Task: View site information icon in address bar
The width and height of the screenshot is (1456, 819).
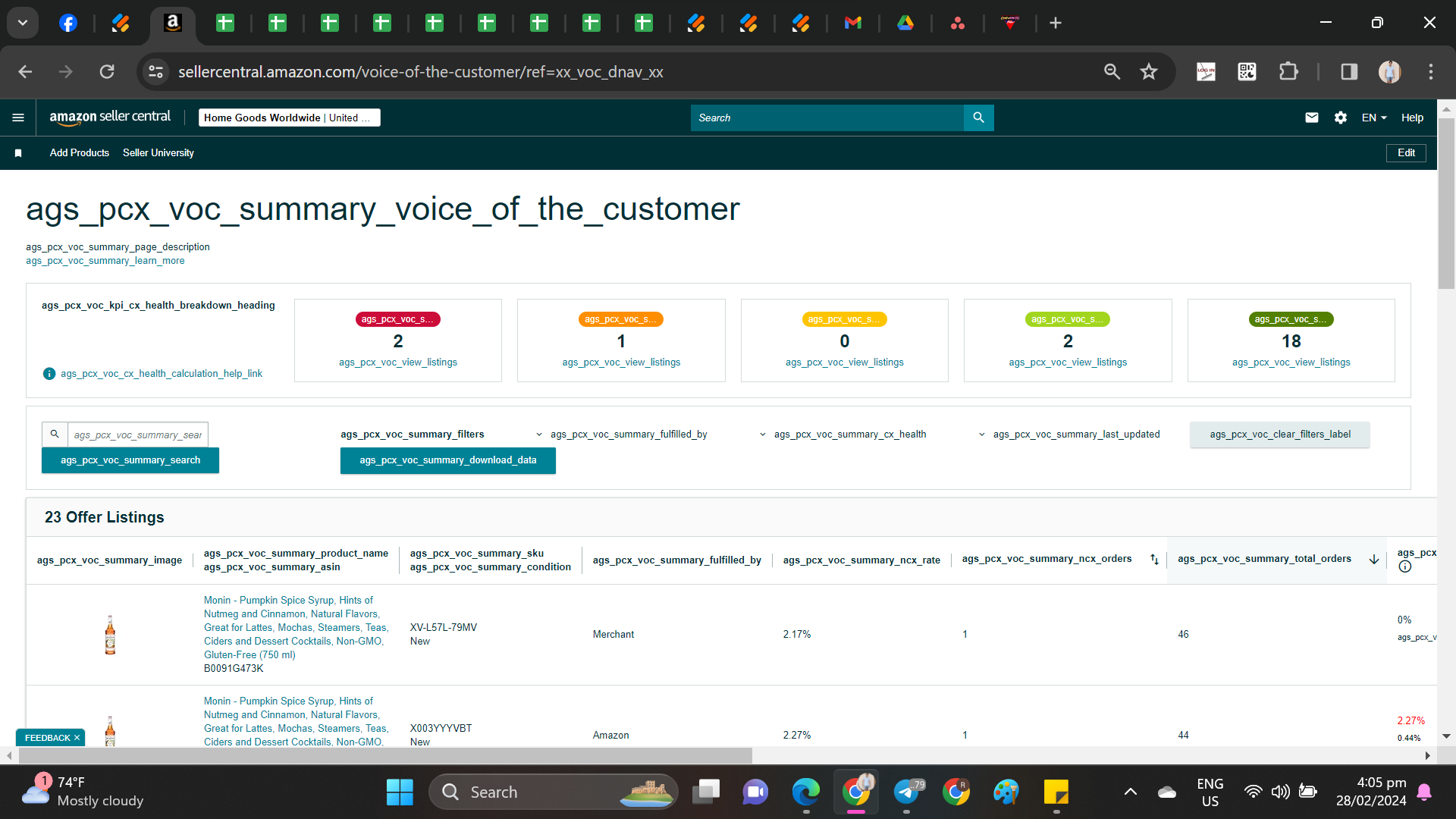Action: pos(155,72)
